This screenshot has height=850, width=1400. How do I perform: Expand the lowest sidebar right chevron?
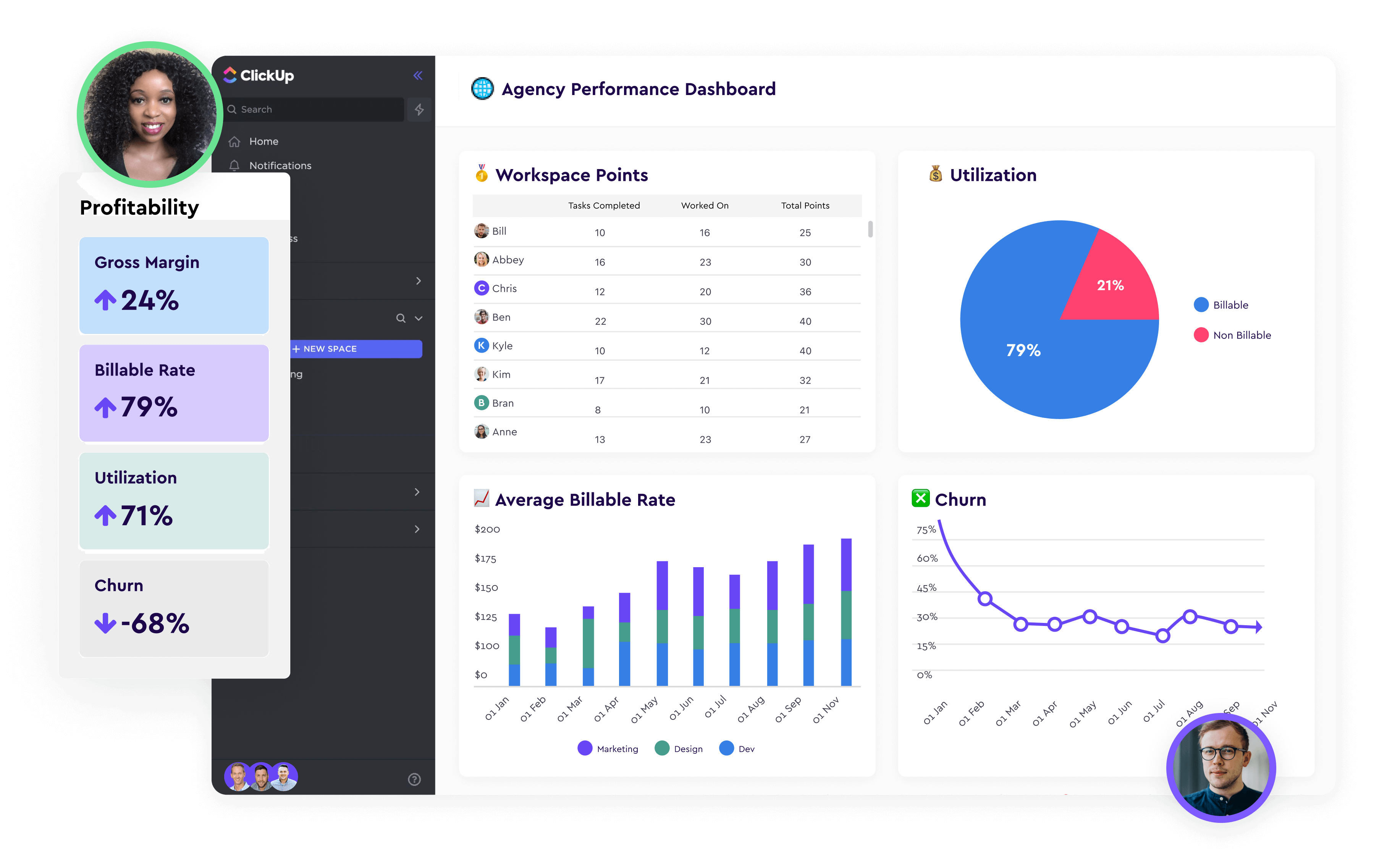pyautogui.click(x=417, y=529)
